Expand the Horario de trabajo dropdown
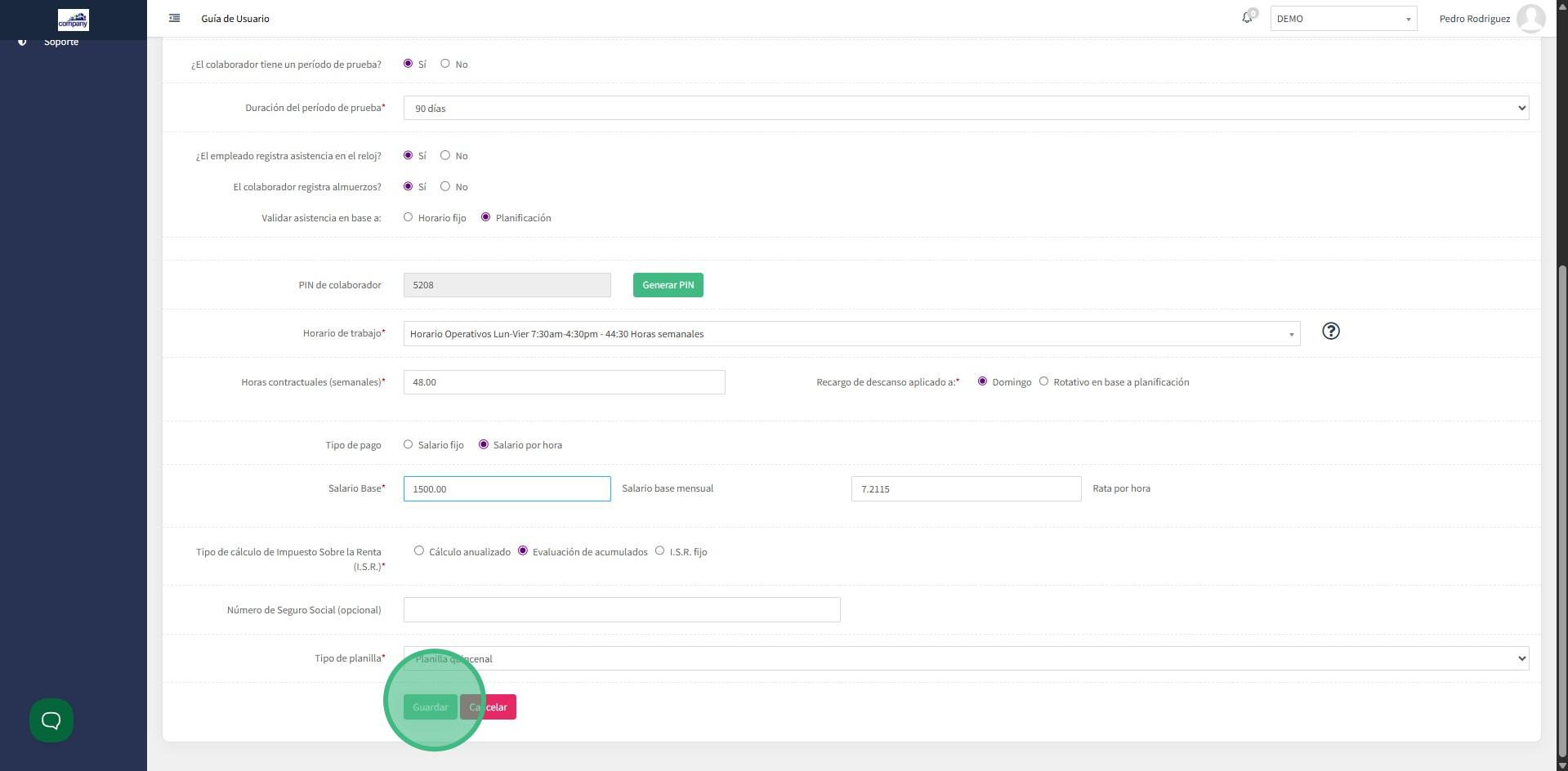Screen dimensions: 1568x771 click(851, 334)
